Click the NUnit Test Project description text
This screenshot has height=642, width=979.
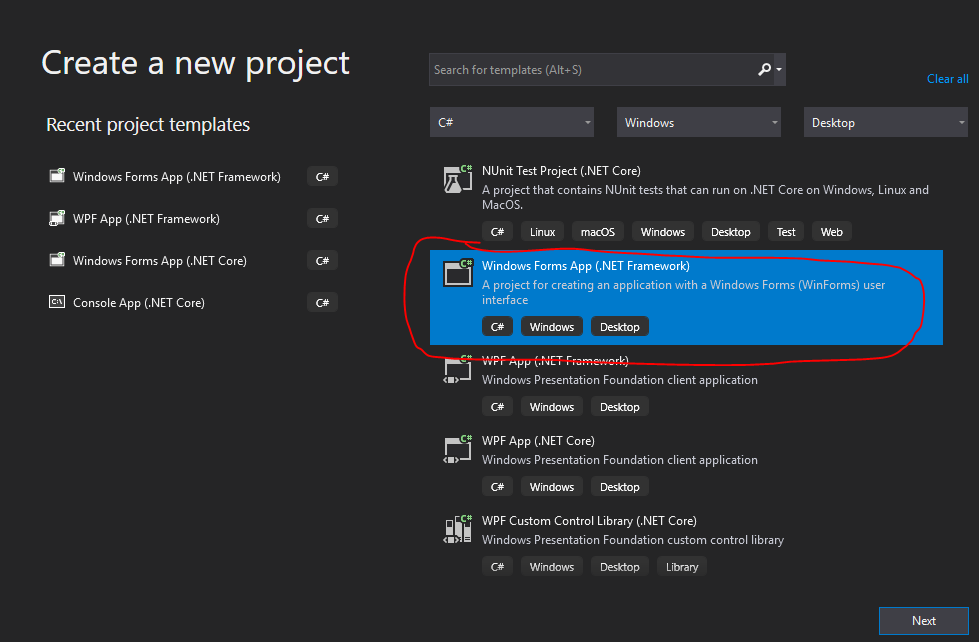[x=705, y=197]
